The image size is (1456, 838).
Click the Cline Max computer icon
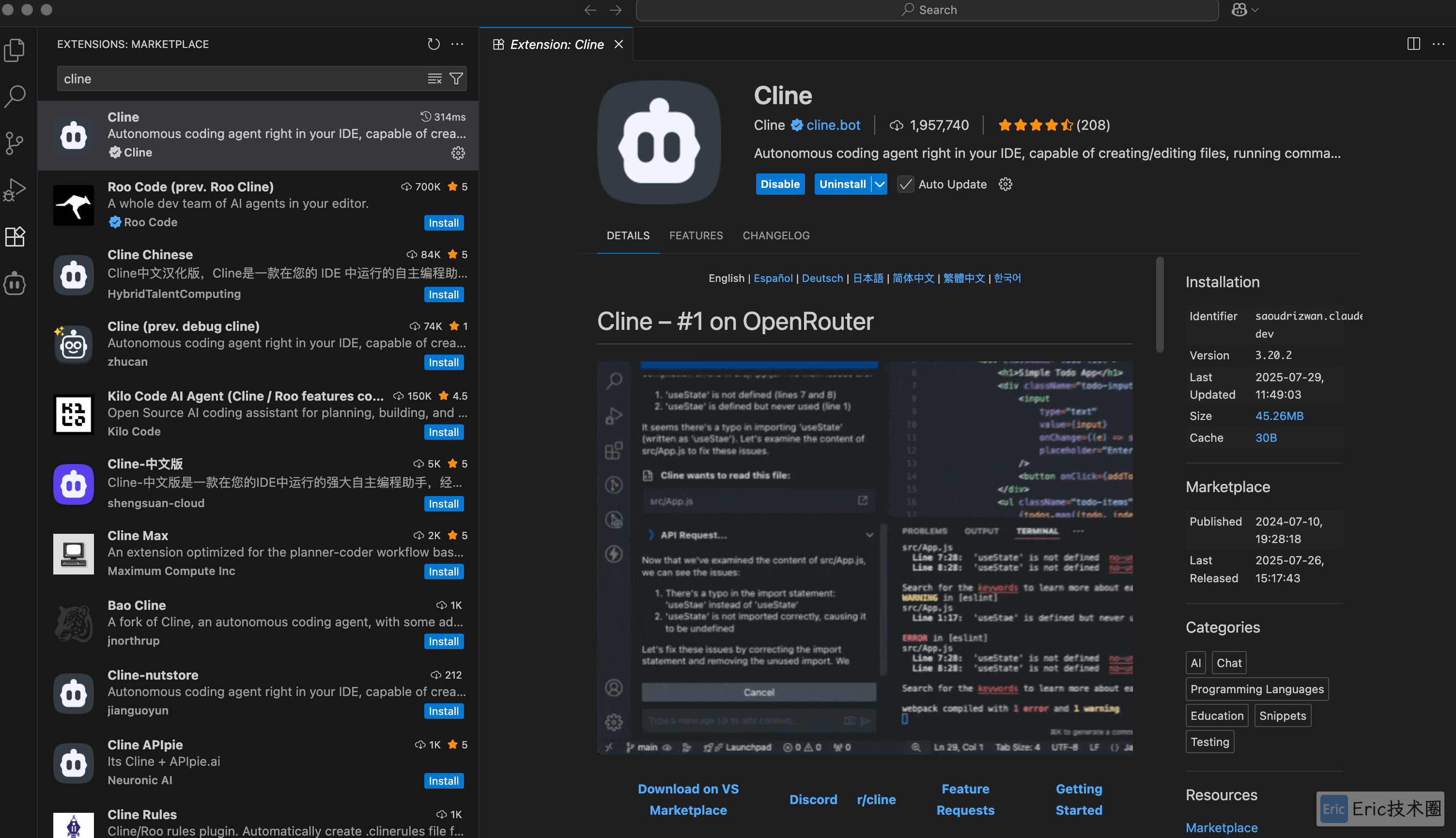[x=73, y=554]
